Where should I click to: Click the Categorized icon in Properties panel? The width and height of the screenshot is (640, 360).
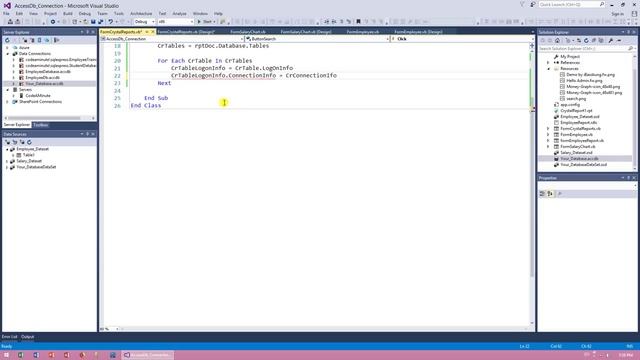click(542, 194)
